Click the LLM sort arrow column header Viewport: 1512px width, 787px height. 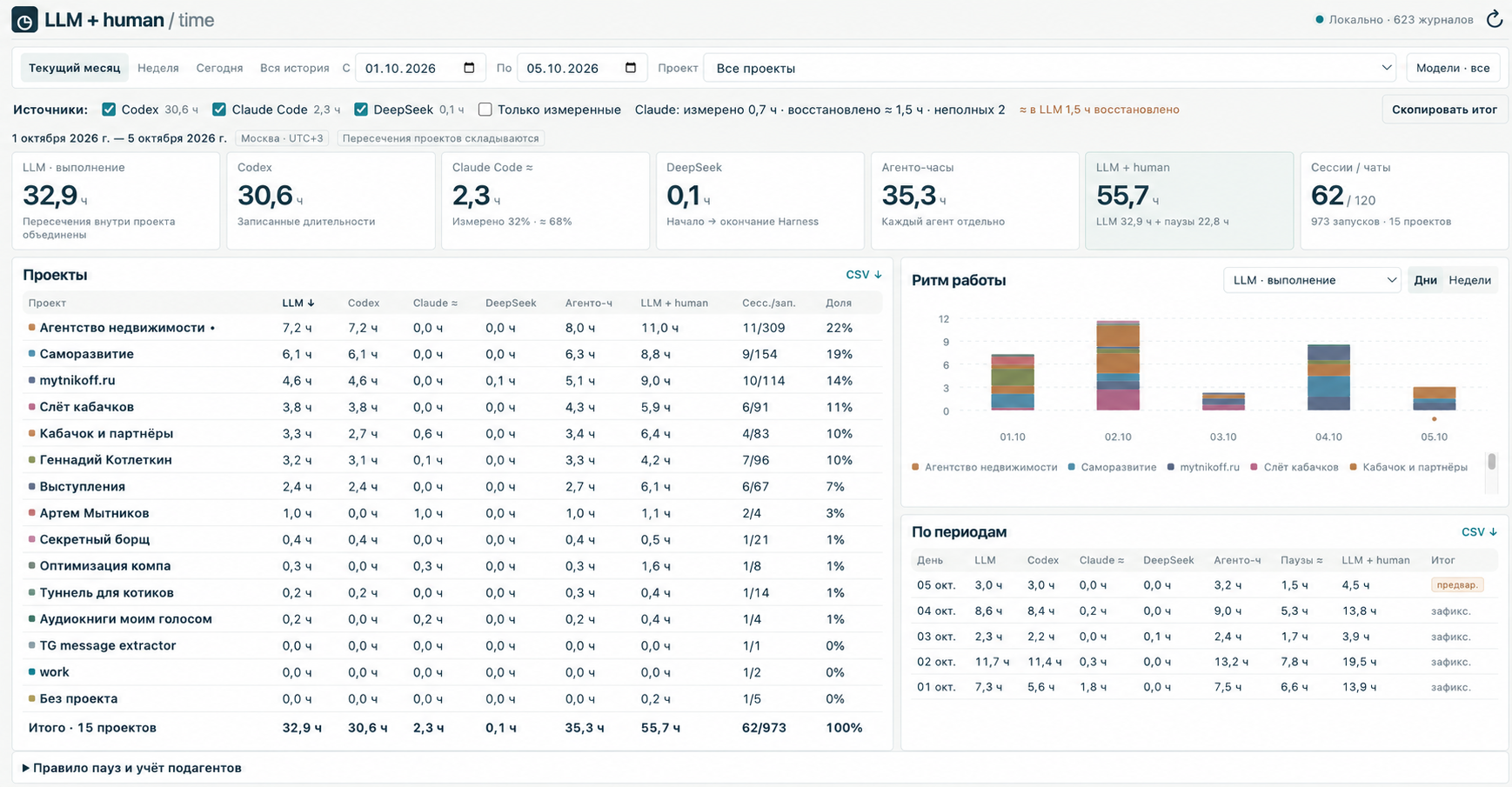point(298,303)
